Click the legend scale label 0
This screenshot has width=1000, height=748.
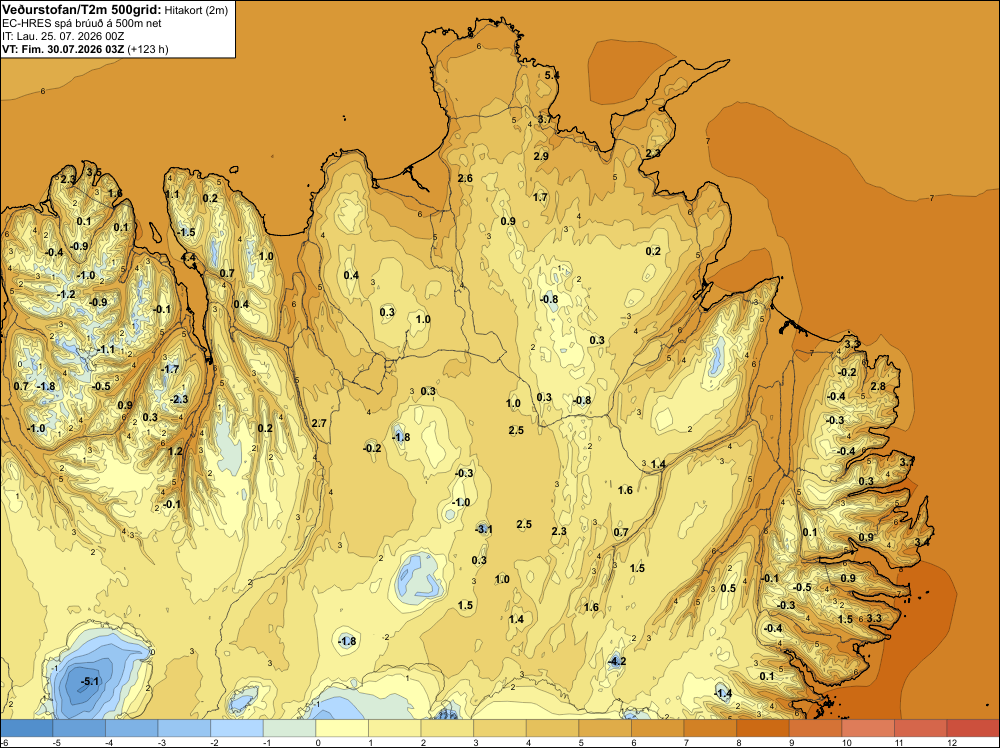tap(316, 742)
